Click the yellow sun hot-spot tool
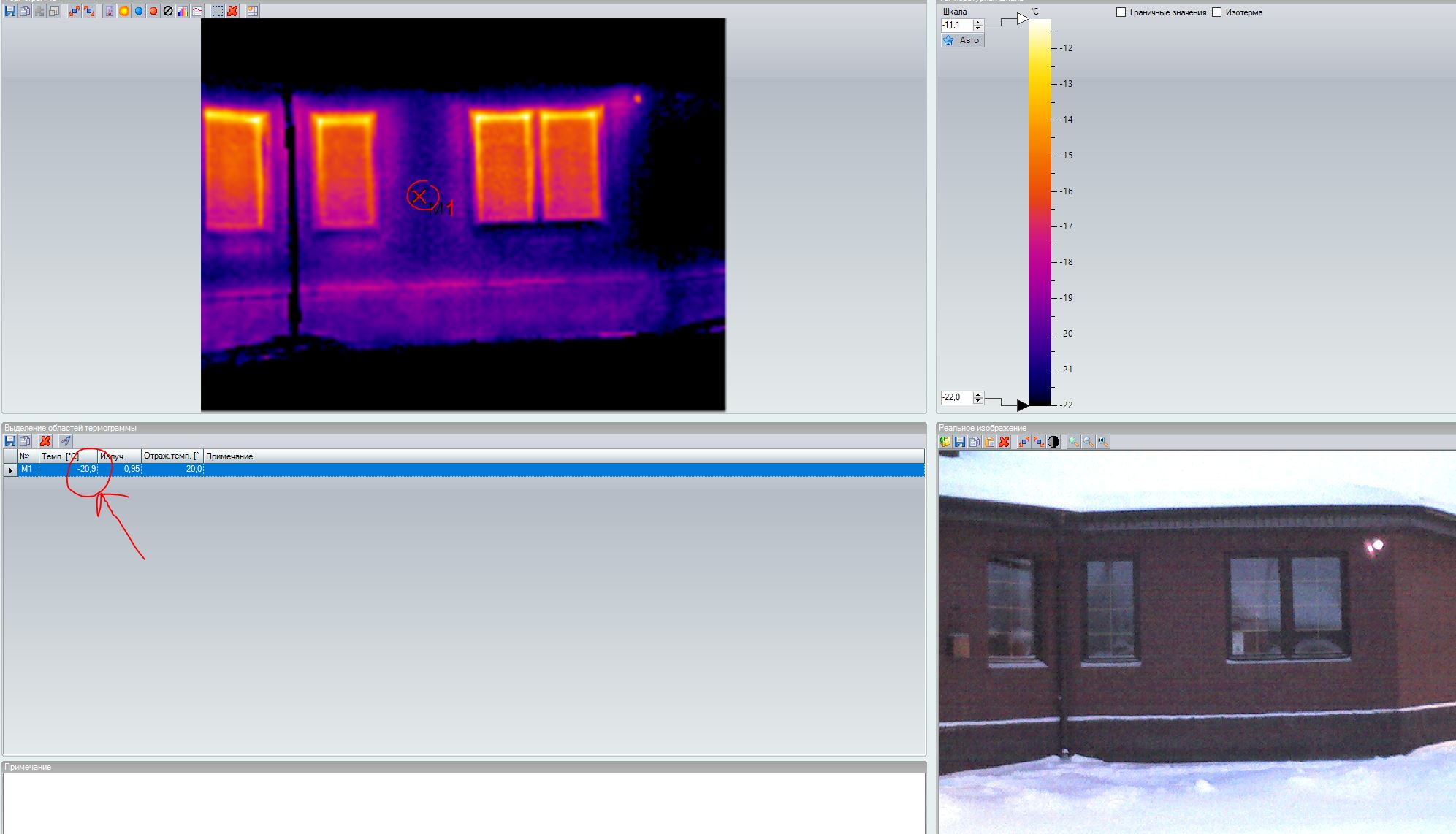This screenshot has height=834, width=1456. pyautogui.click(x=124, y=11)
